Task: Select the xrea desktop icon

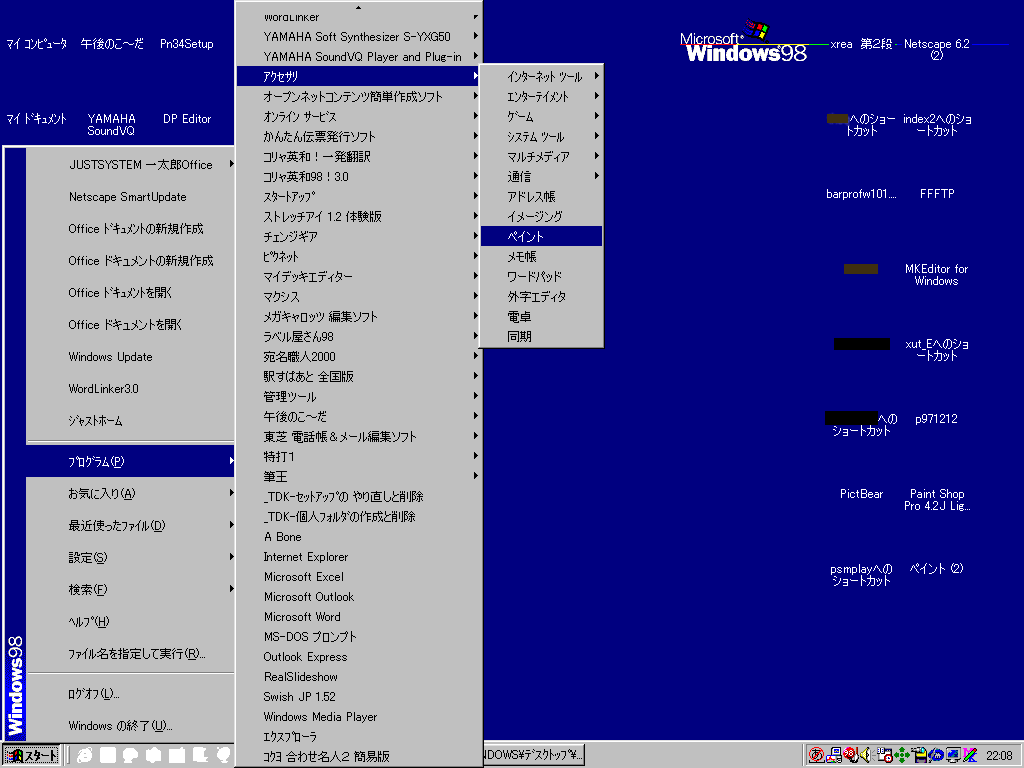Action: coord(841,44)
